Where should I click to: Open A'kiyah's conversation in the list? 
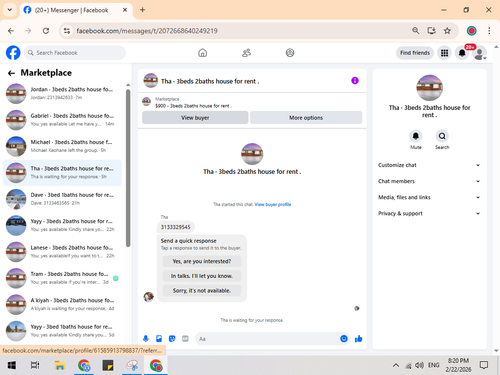tap(62, 304)
